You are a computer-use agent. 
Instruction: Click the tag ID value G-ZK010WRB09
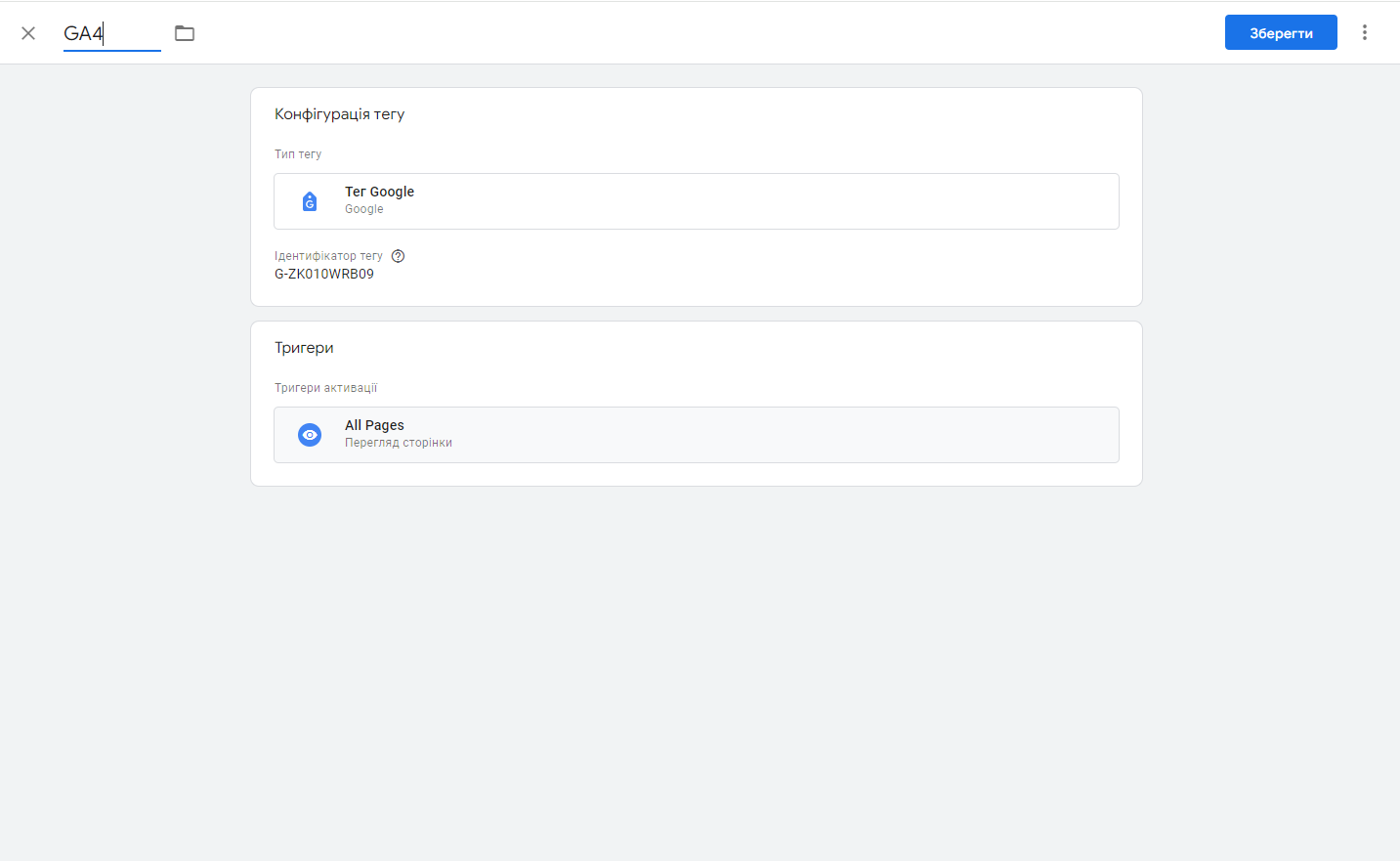pos(324,274)
